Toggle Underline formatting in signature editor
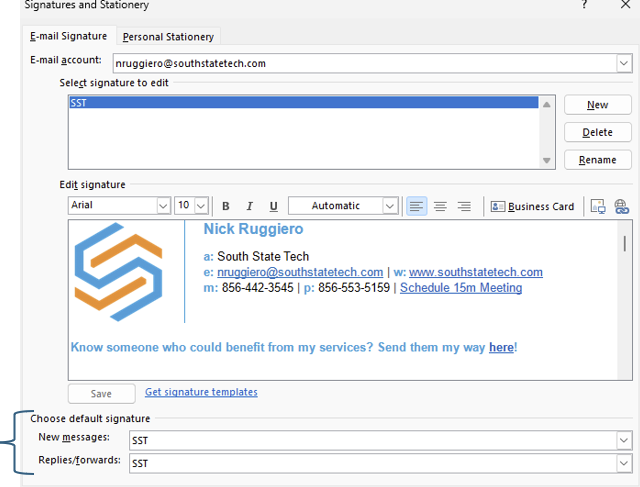 274,206
